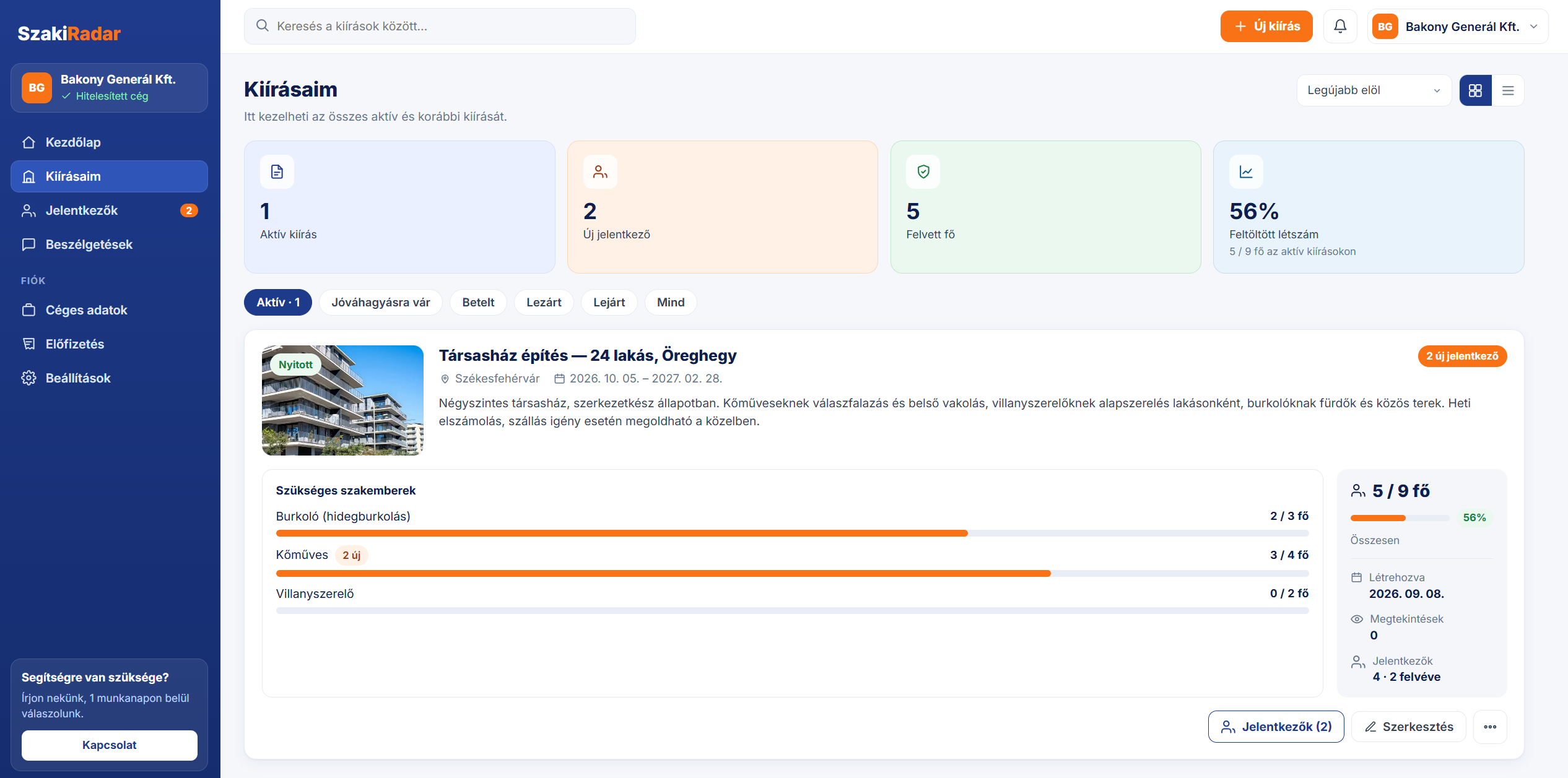Click the Székesfehérvár location pin icon

pos(445,379)
